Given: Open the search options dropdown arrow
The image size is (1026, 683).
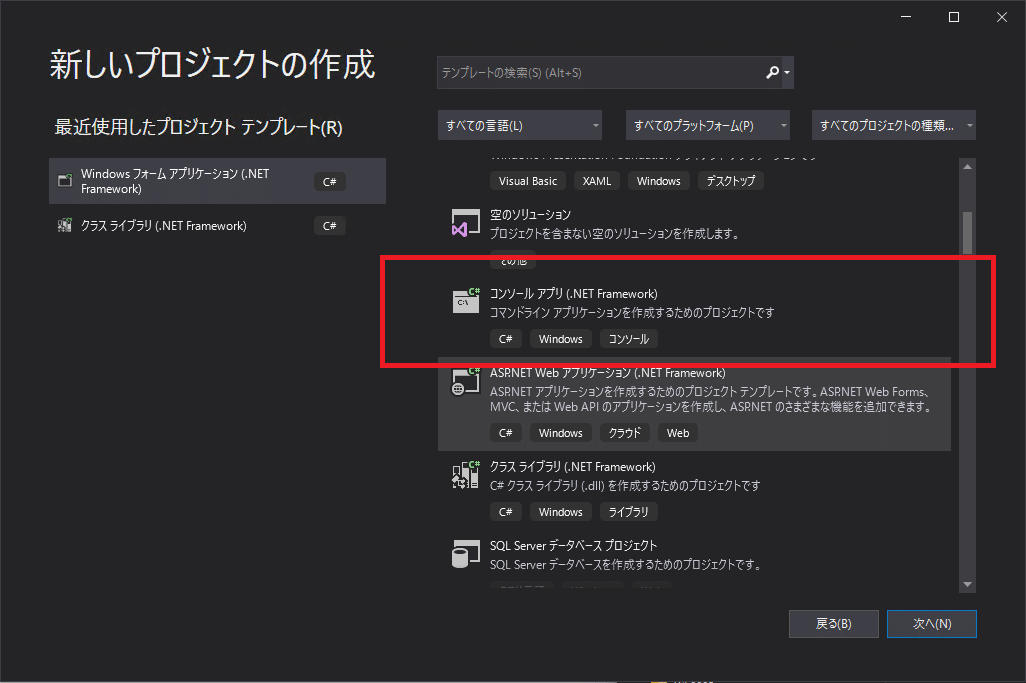Looking at the screenshot, I should coord(787,73).
